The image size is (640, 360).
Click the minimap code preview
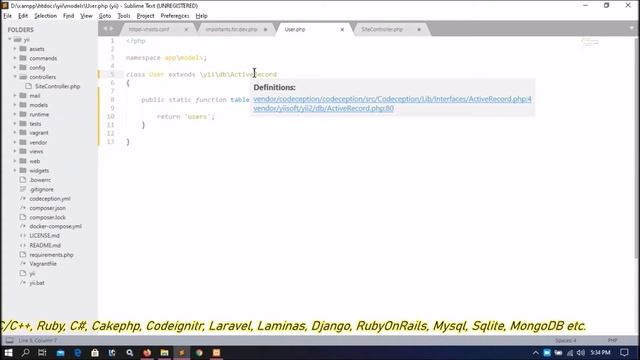590,42
